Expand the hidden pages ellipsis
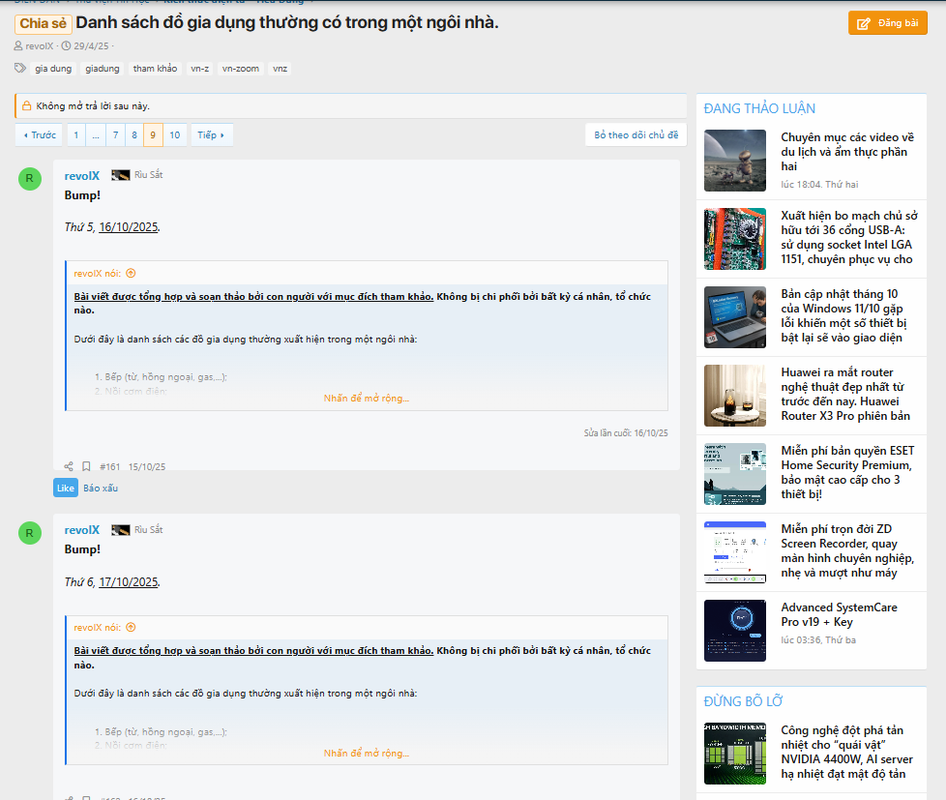 click(x=95, y=135)
